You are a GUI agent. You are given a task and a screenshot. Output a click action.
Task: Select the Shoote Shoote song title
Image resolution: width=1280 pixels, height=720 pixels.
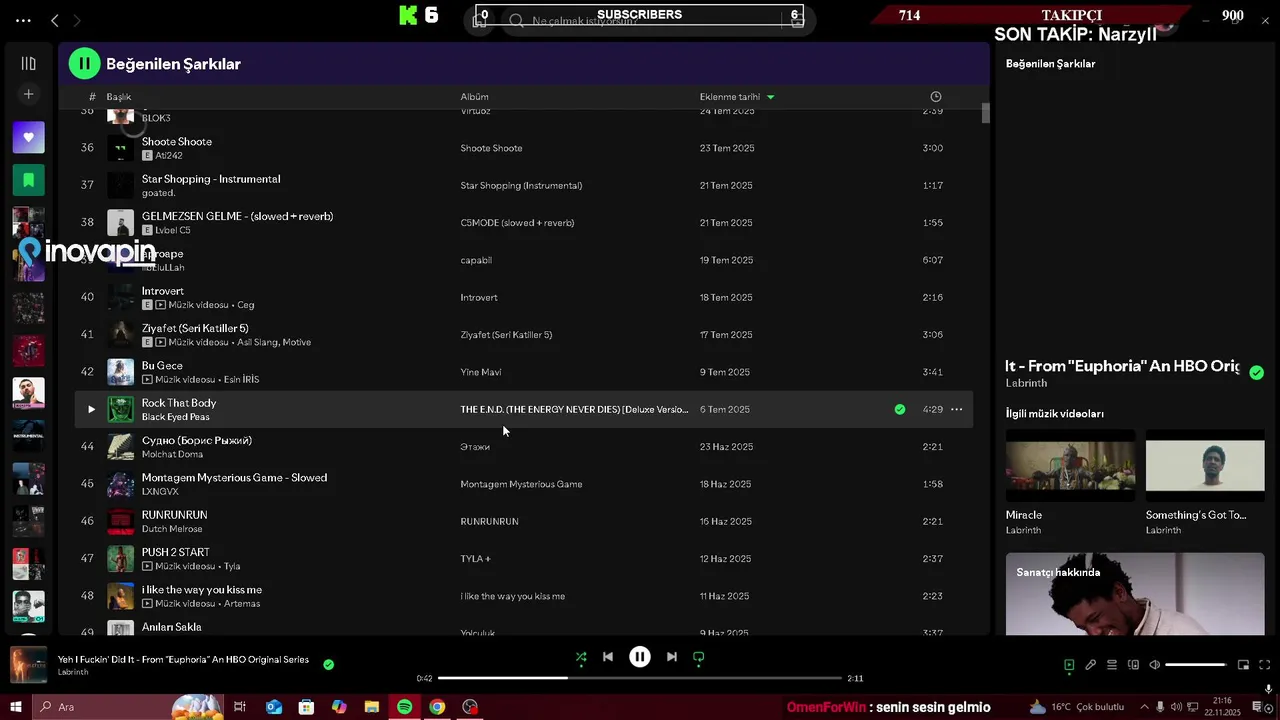point(177,141)
